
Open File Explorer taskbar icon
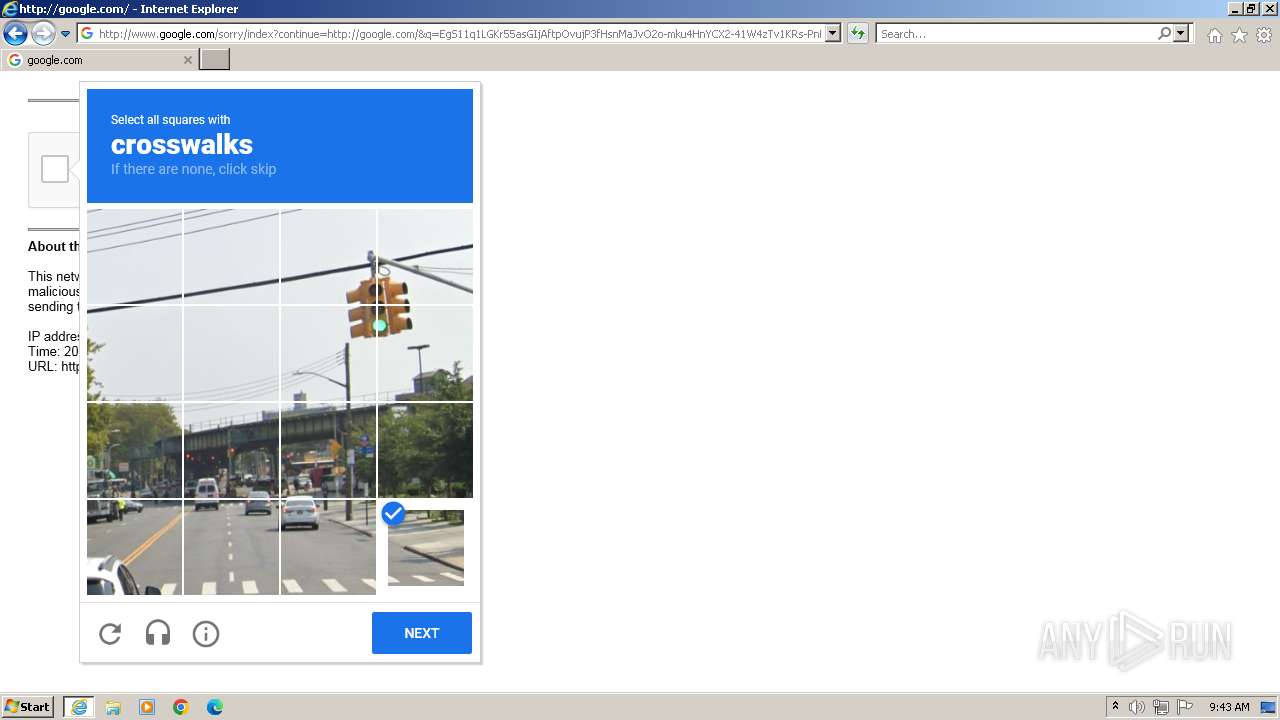pos(113,707)
